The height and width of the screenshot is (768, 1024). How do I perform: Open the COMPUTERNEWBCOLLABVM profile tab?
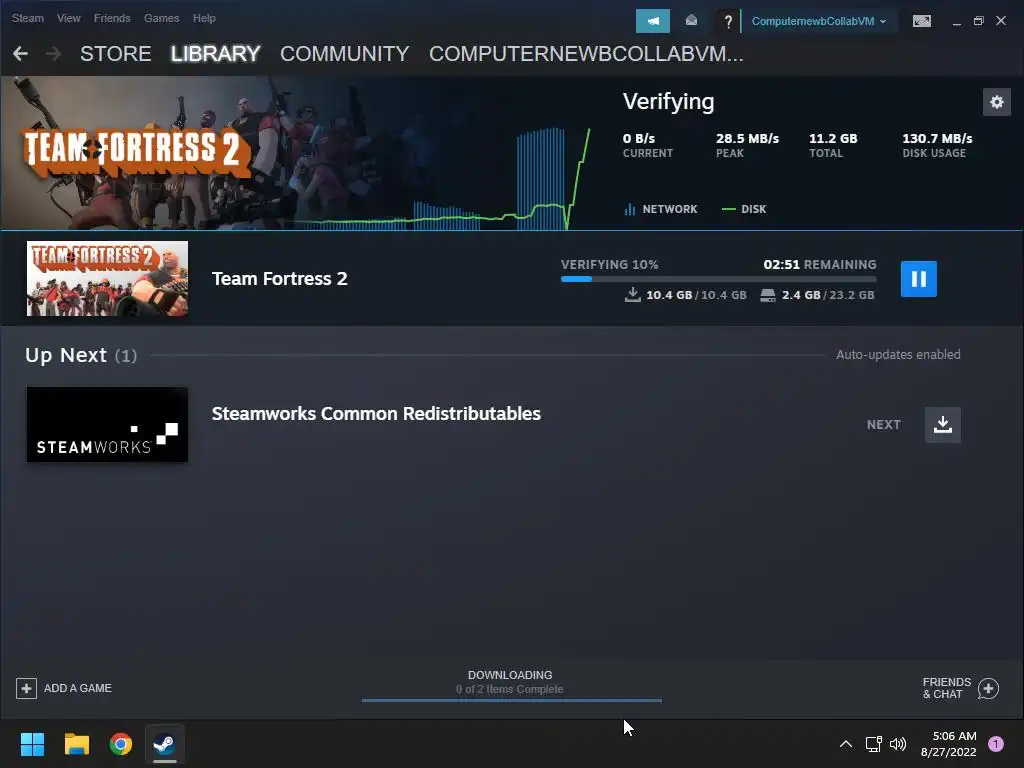pyautogui.click(x=586, y=54)
